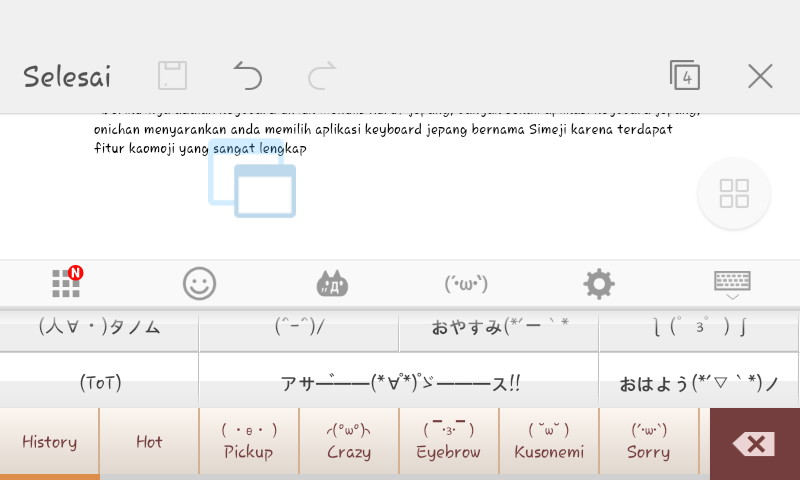800x480 pixels.
Task: Hide the keyboard with the keyboard icon
Action: click(x=732, y=285)
